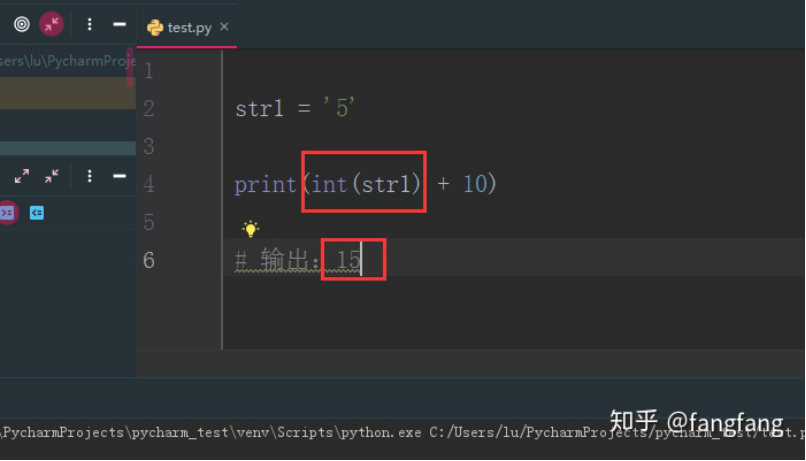Toggle the purple >= filter icon
Screen dimensions: 806x461
[7, 212]
